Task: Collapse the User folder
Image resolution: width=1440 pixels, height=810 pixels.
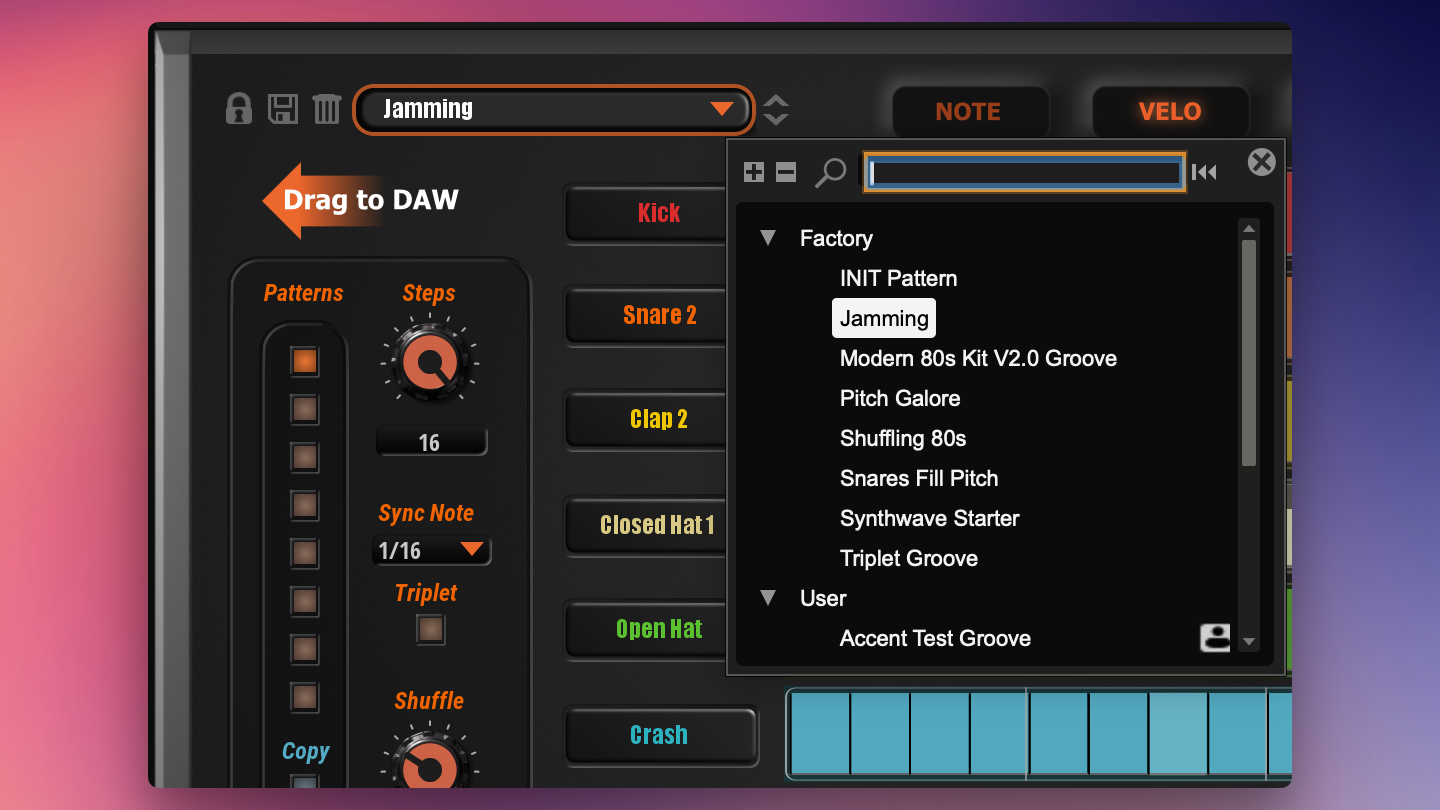Action: point(768,598)
